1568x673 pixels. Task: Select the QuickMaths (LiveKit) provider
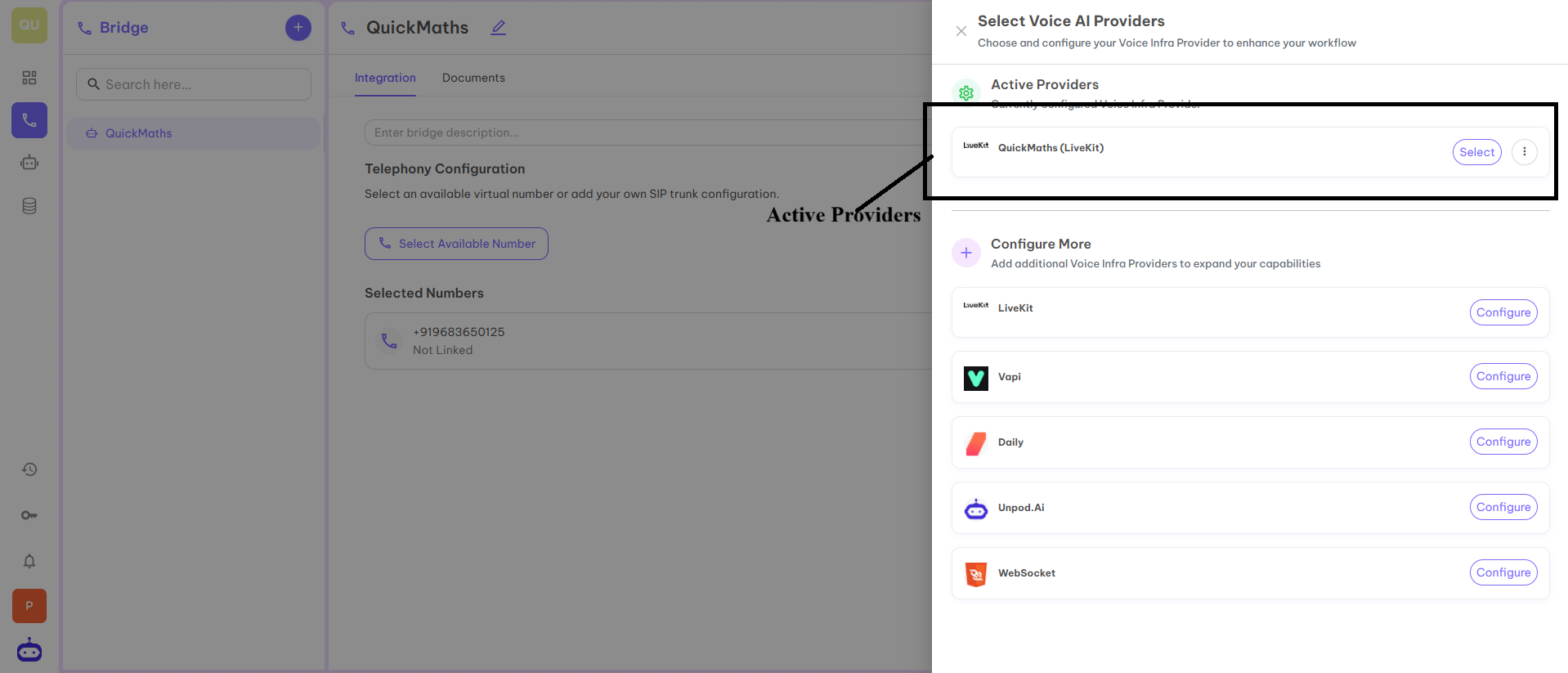point(1477,152)
